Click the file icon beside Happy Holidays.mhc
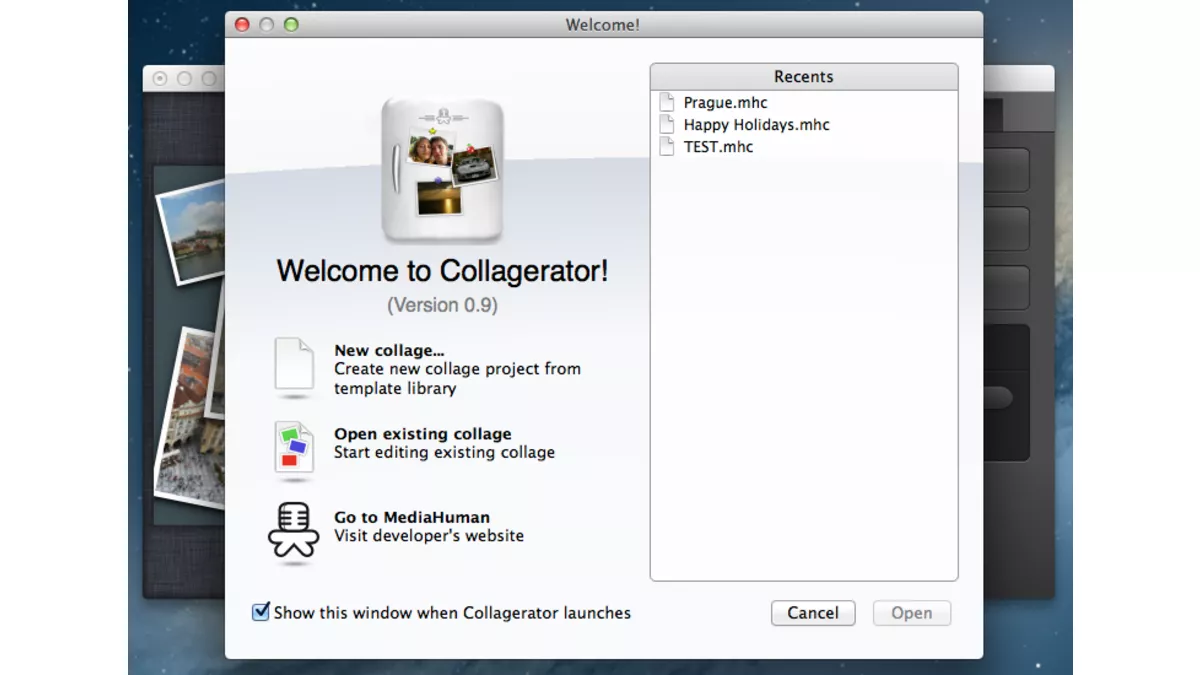The image size is (1200, 675). (668, 124)
